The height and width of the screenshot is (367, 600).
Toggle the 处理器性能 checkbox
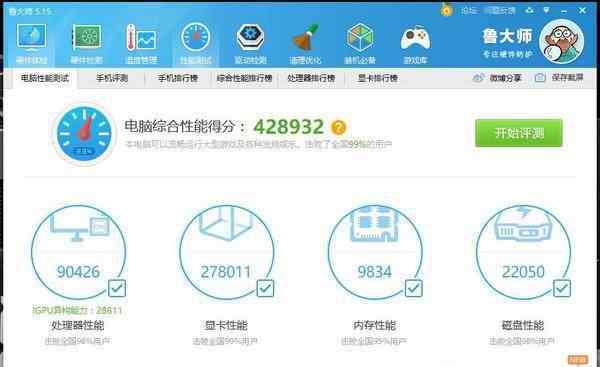117,289
